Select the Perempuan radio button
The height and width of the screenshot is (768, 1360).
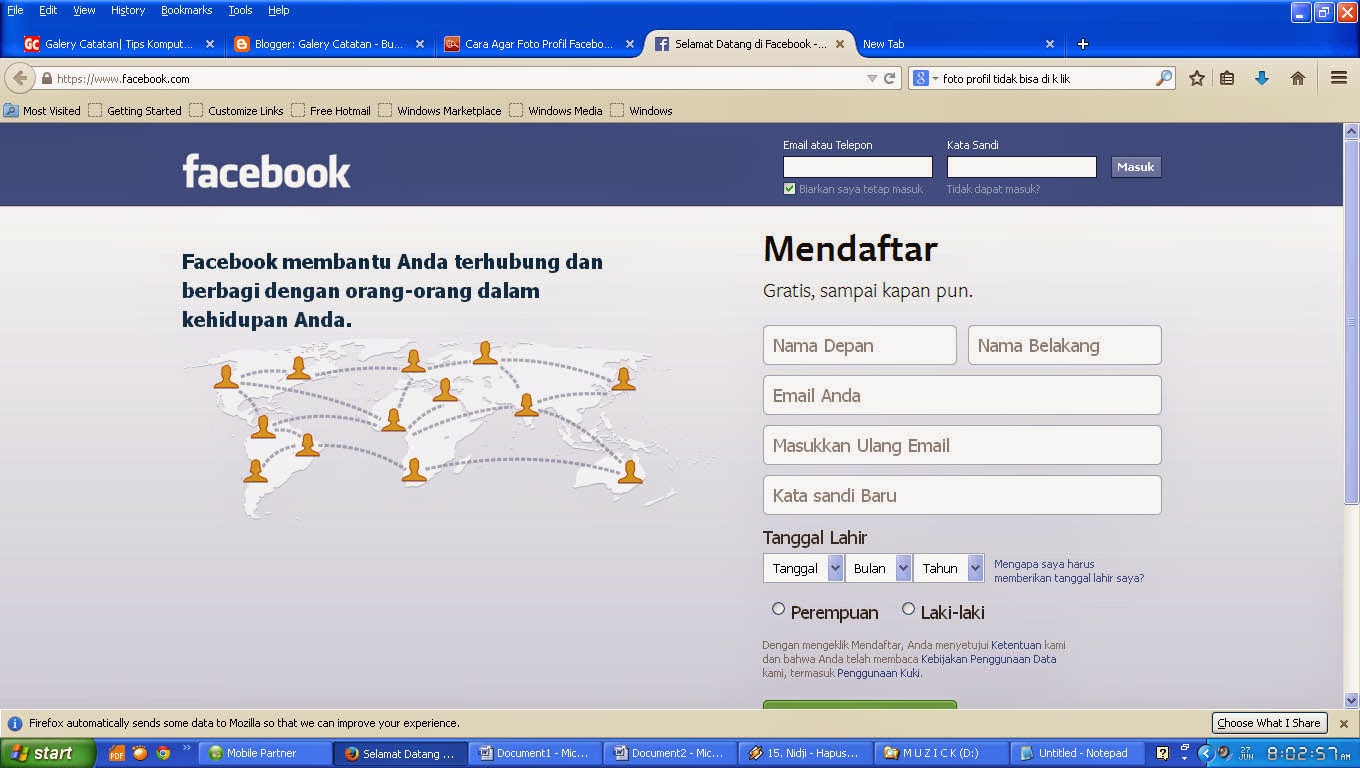(x=778, y=608)
